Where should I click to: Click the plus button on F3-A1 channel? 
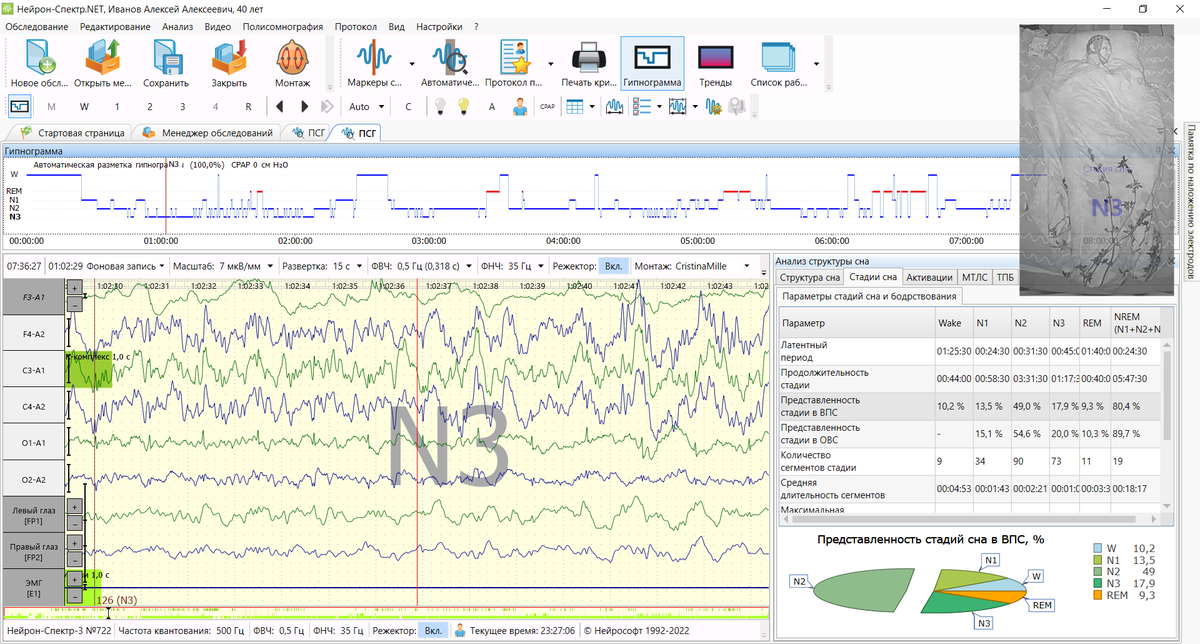(x=74, y=288)
